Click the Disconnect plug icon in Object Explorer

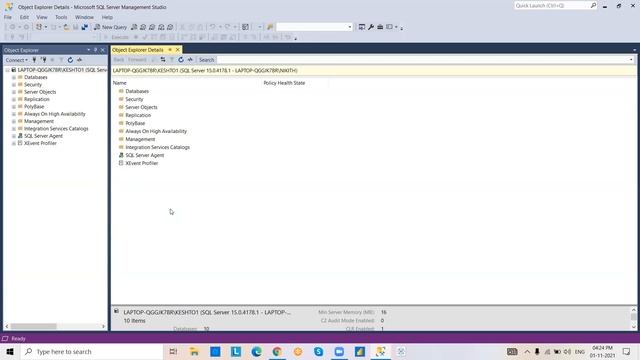pyautogui.click(x=43, y=60)
